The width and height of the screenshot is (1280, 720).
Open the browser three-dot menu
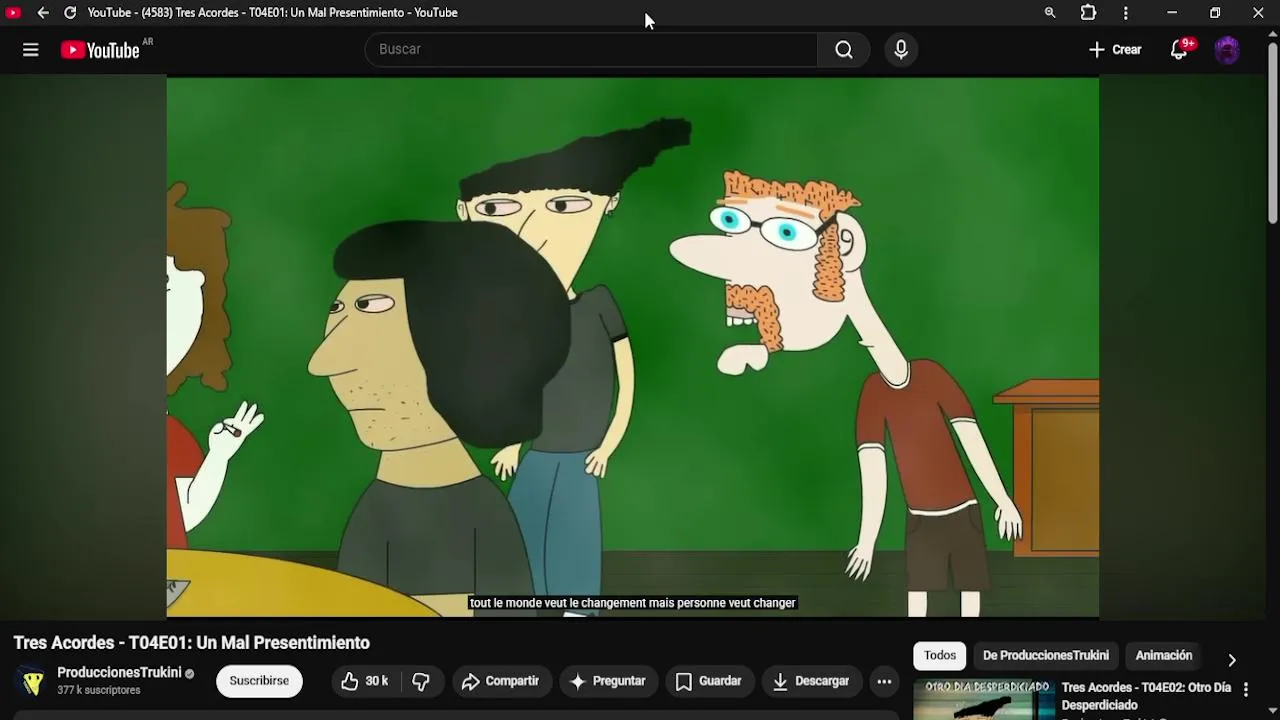[x=1126, y=13]
